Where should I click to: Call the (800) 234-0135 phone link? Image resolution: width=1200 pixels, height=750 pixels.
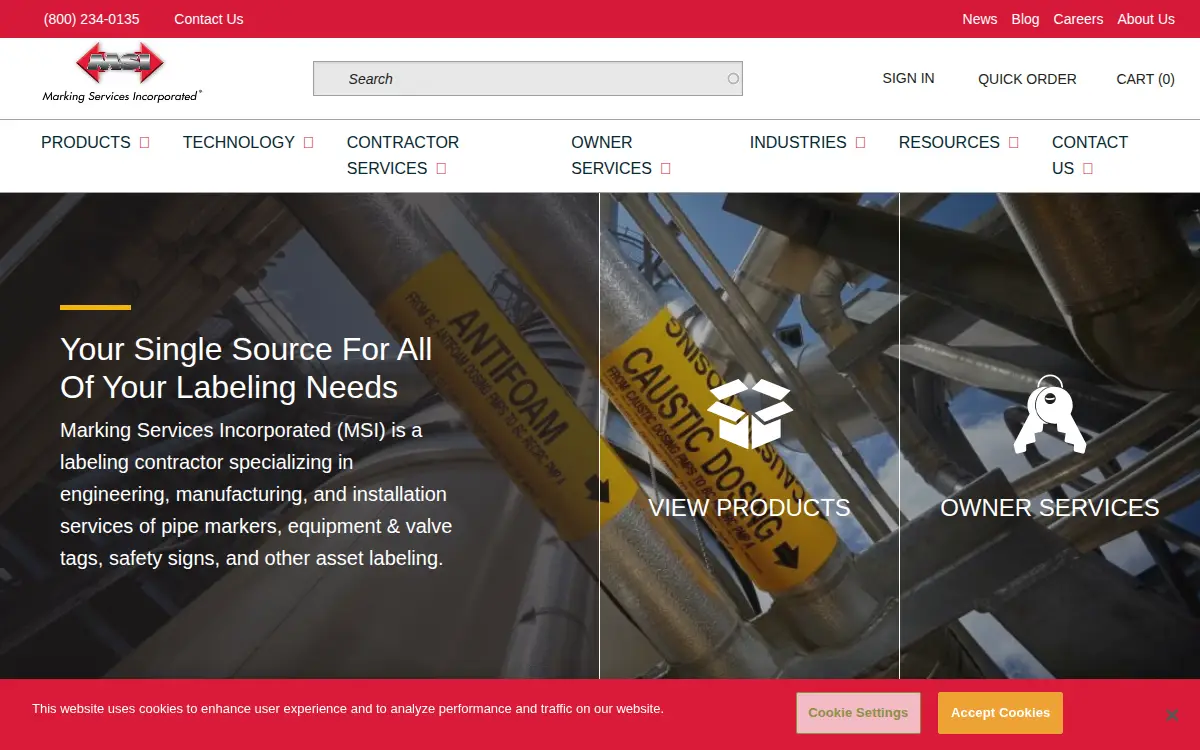[x=92, y=19]
